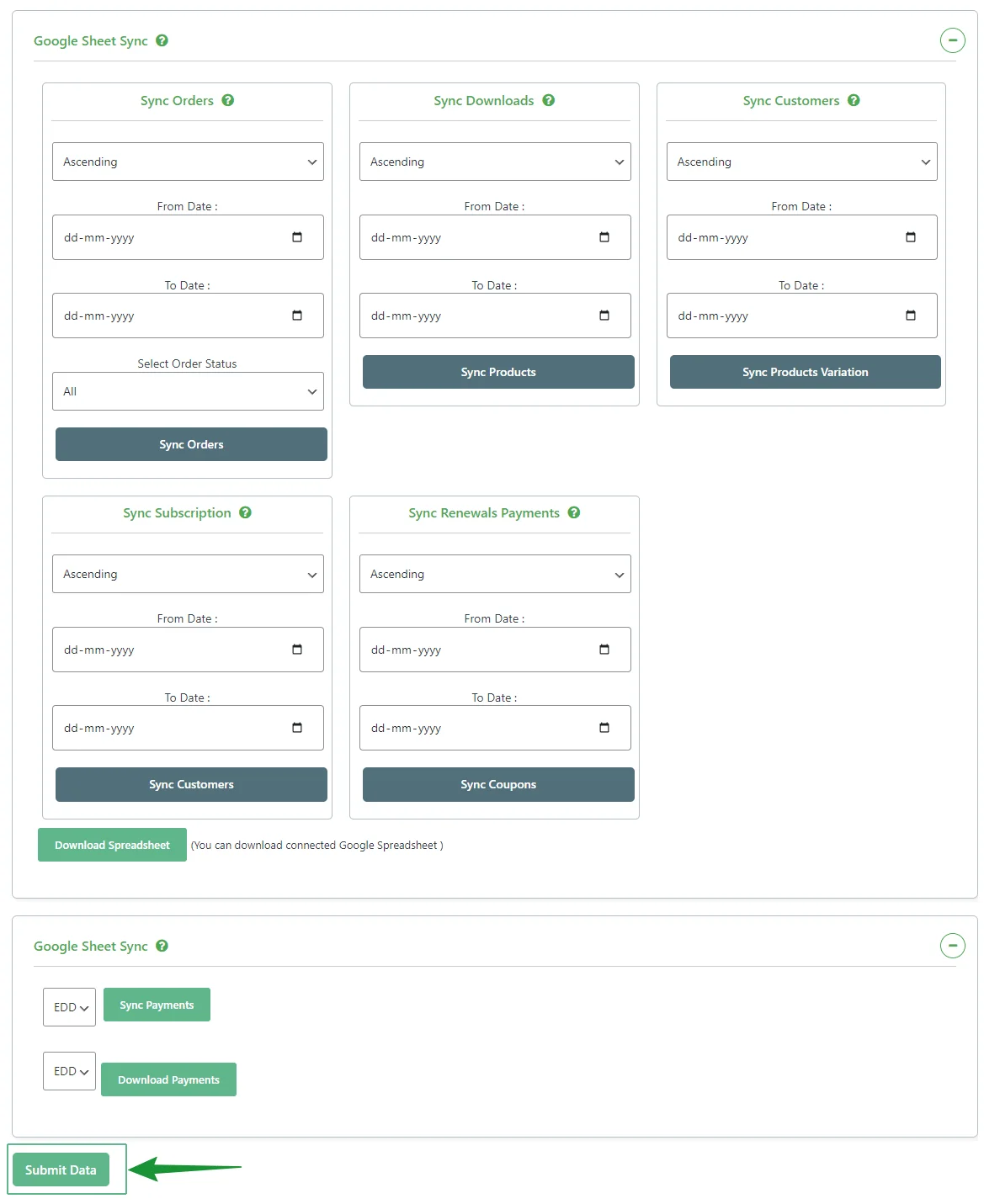Click the Download Spreadsheet button
984x1204 pixels.
tap(112, 845)
